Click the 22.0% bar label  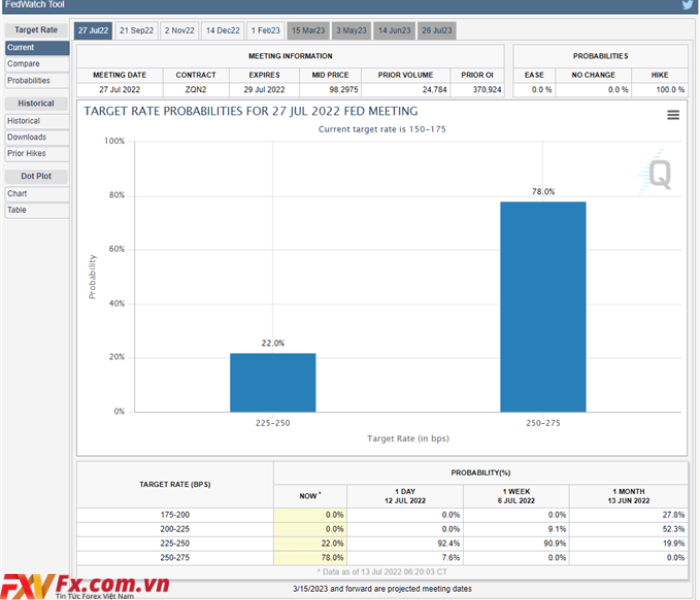[273, 343]
